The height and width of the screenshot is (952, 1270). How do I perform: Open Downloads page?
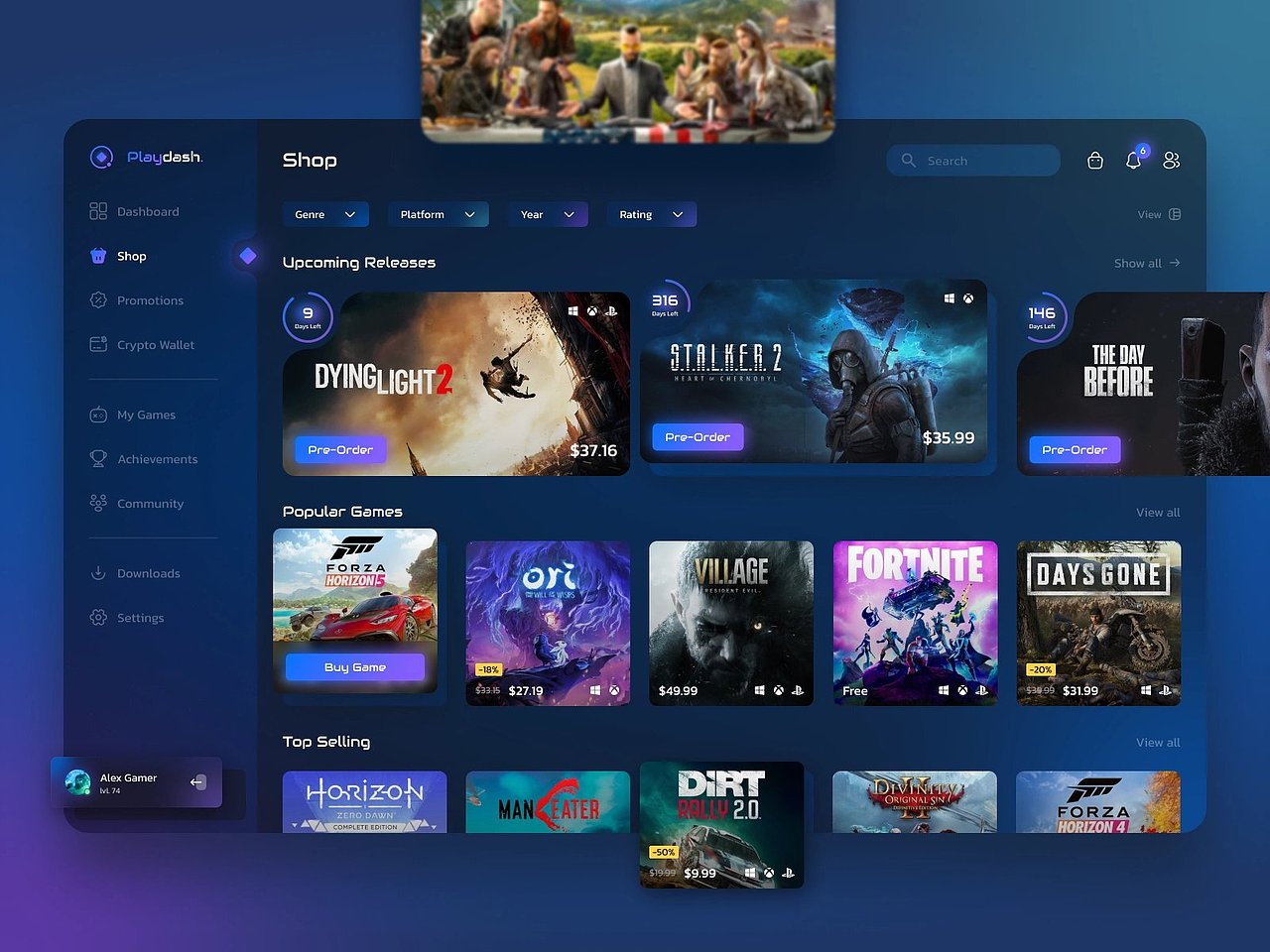coord(149,573)
